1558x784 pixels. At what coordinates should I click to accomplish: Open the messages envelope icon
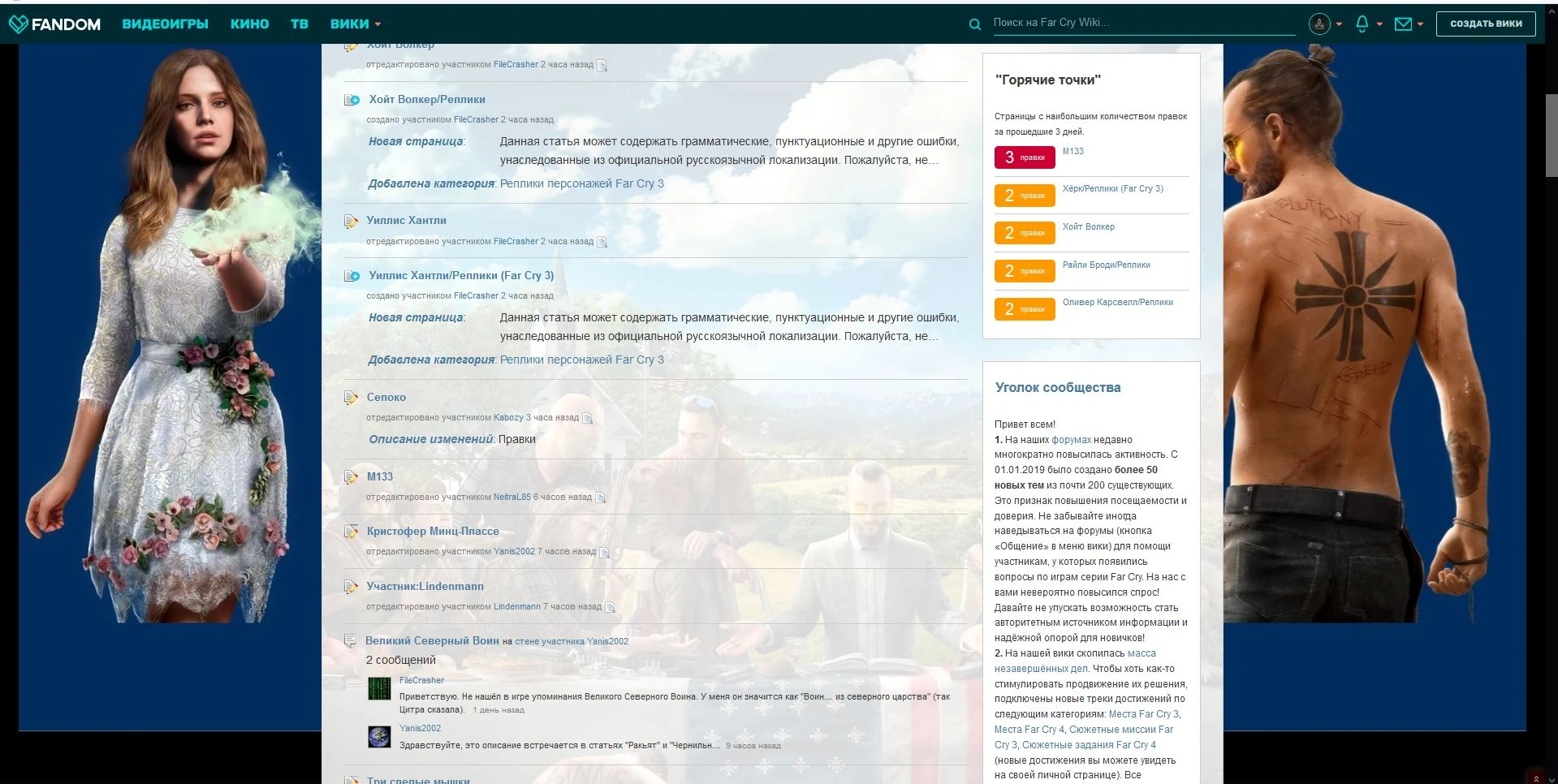[x=1402, y=24]
